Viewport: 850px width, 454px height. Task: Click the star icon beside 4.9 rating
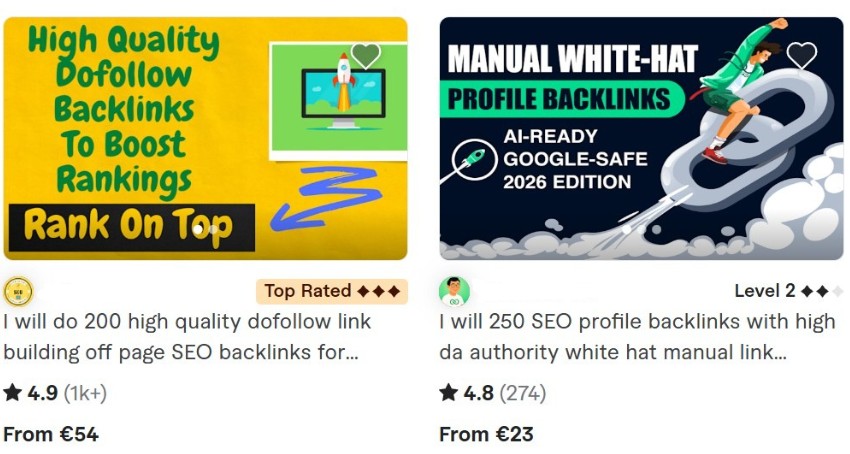[x=12, y=392]
